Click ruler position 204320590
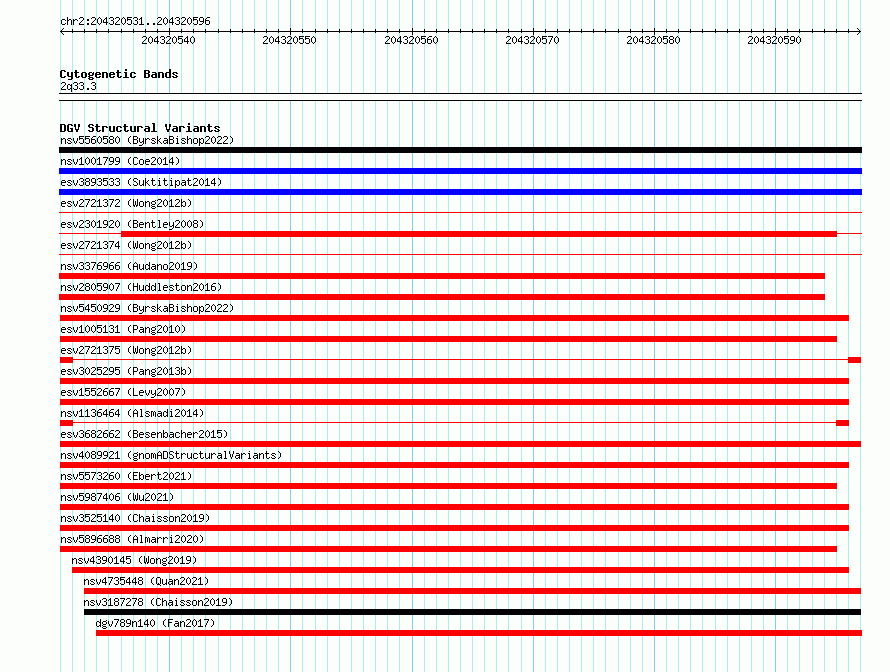890x672 pixels. (x=774, y=40)
